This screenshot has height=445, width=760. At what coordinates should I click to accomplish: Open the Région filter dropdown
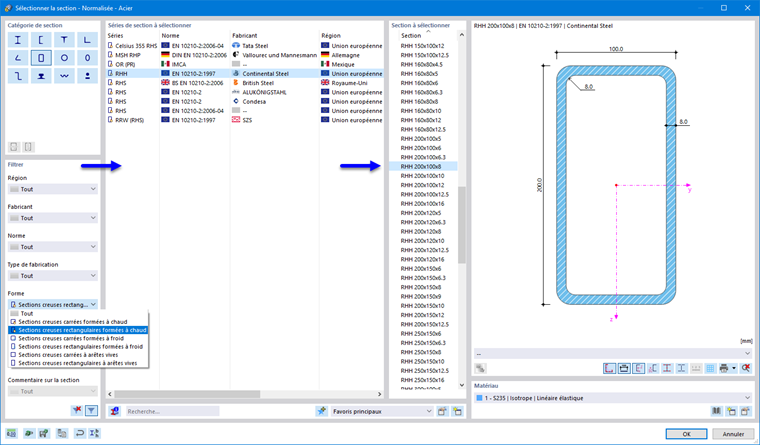[x=53, y=189]
